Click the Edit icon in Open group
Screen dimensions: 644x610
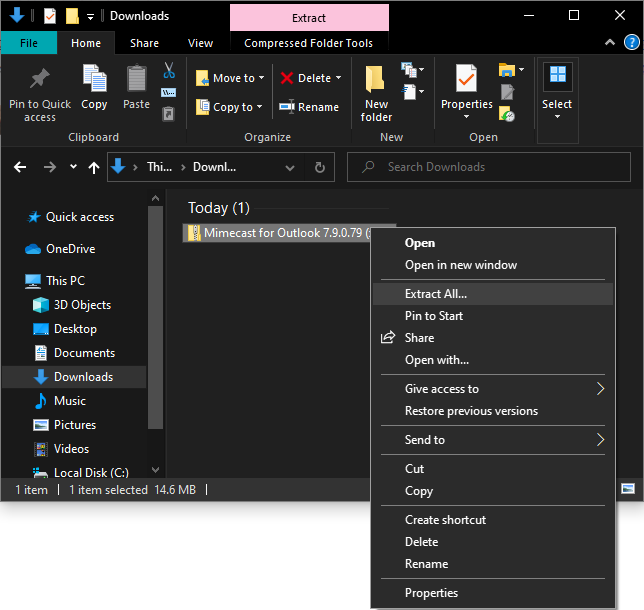(507, 92)
